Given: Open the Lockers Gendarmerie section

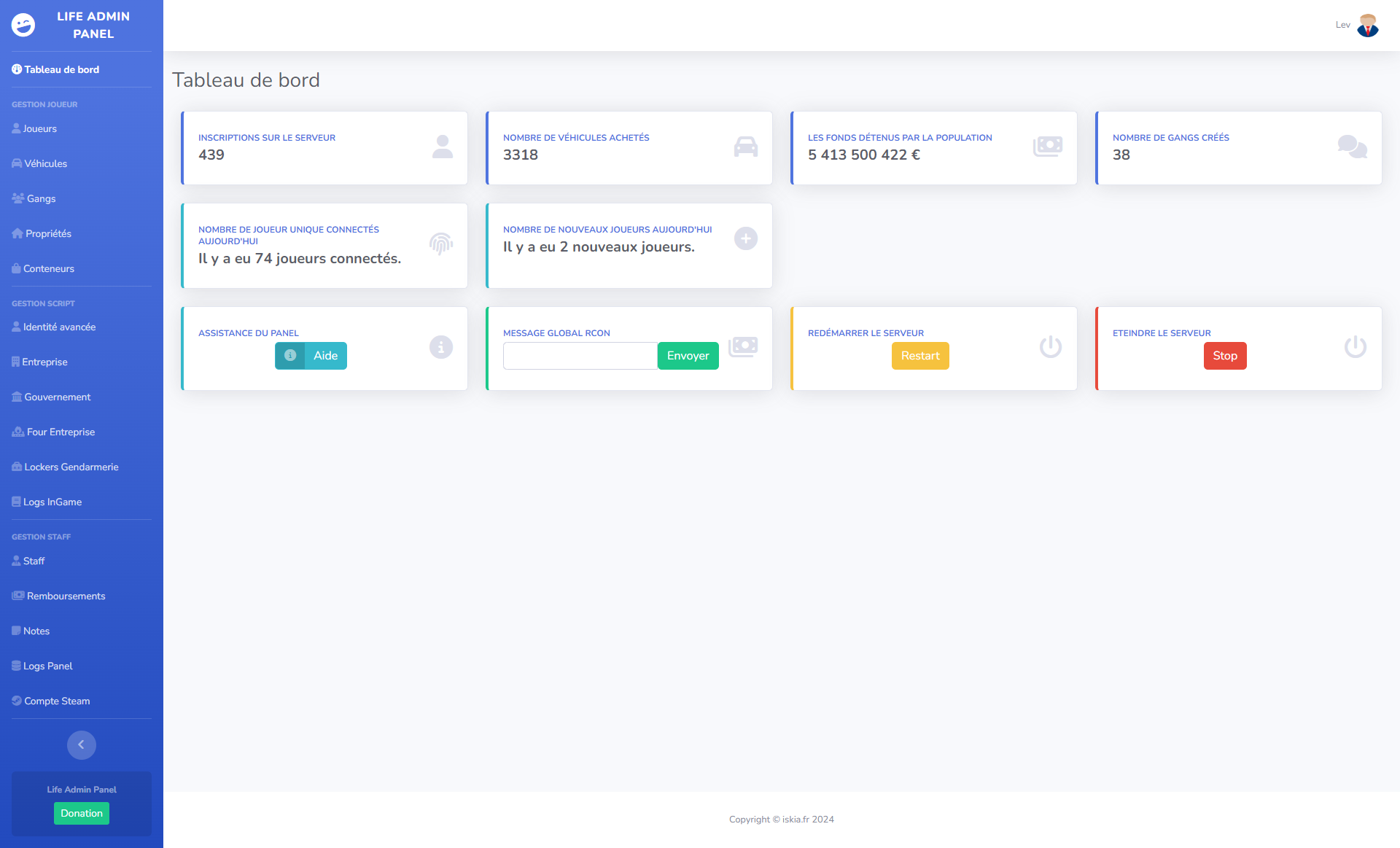Looking at the screenshot, I should (x=71, y=467).
